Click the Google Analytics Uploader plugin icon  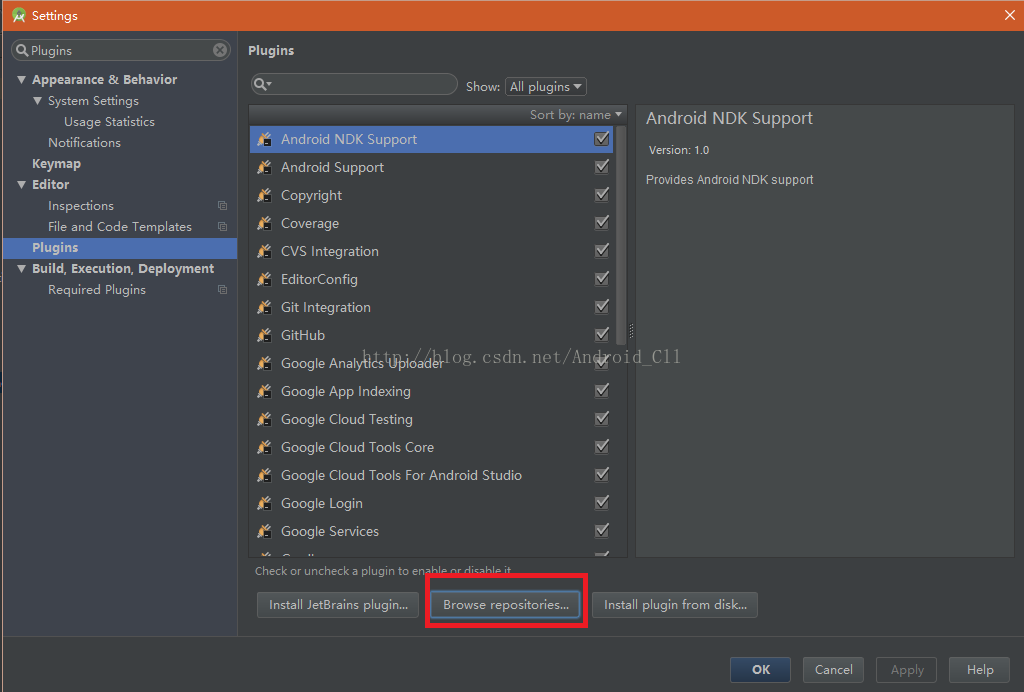[x=264, y=363]
